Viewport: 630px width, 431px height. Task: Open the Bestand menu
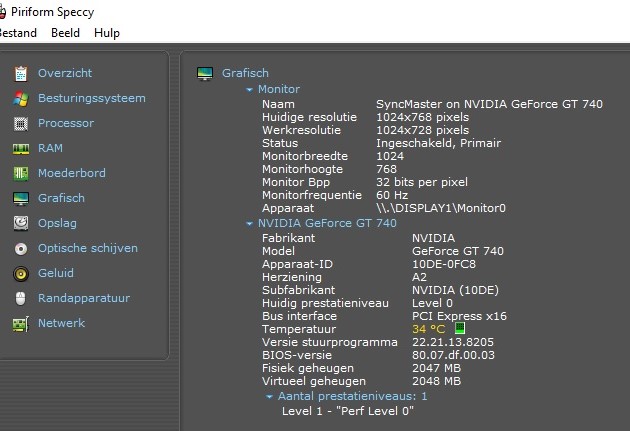pyautogui.click(x=18, y=33)
